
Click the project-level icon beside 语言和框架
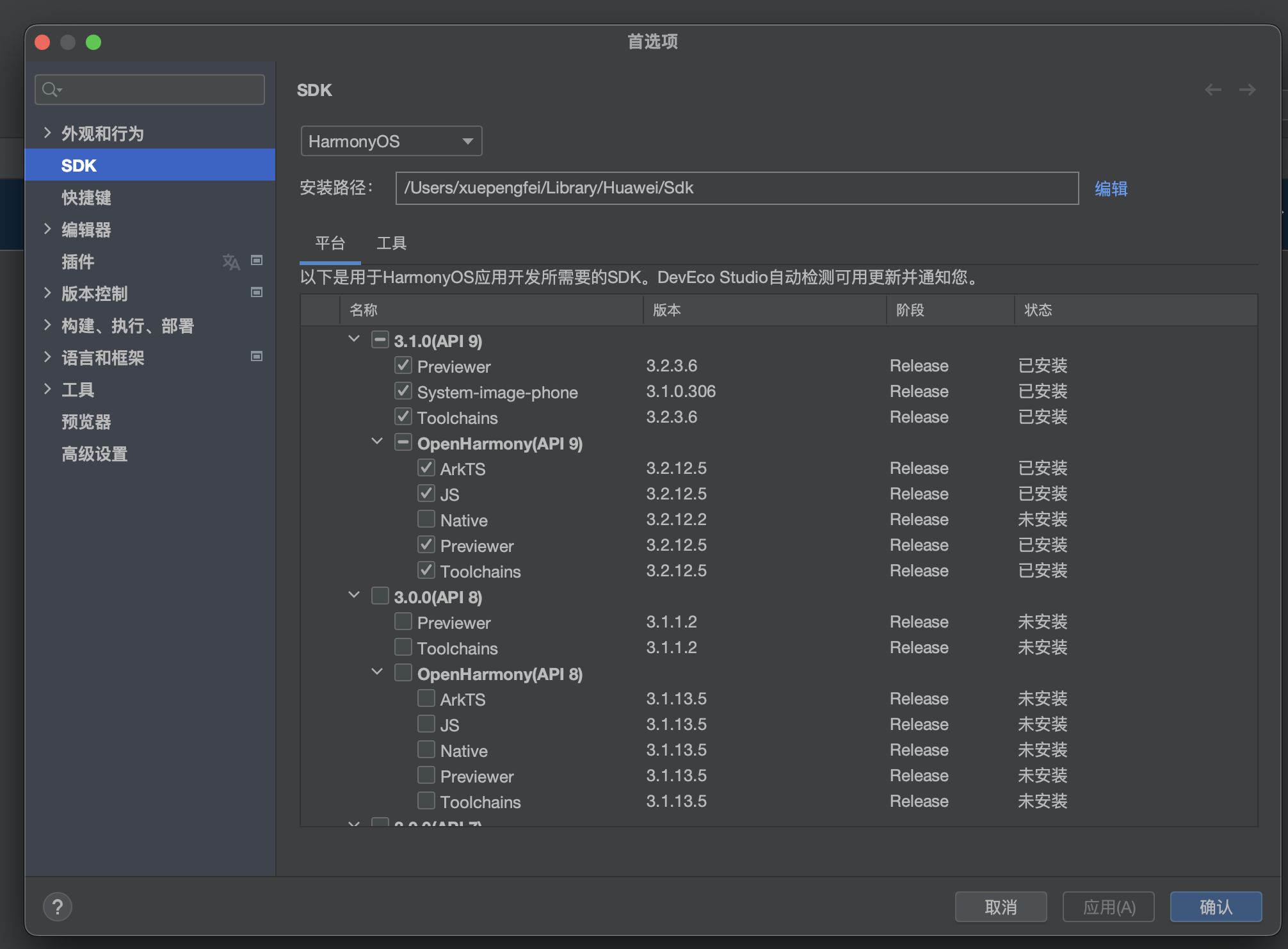(x=257, y=356)
